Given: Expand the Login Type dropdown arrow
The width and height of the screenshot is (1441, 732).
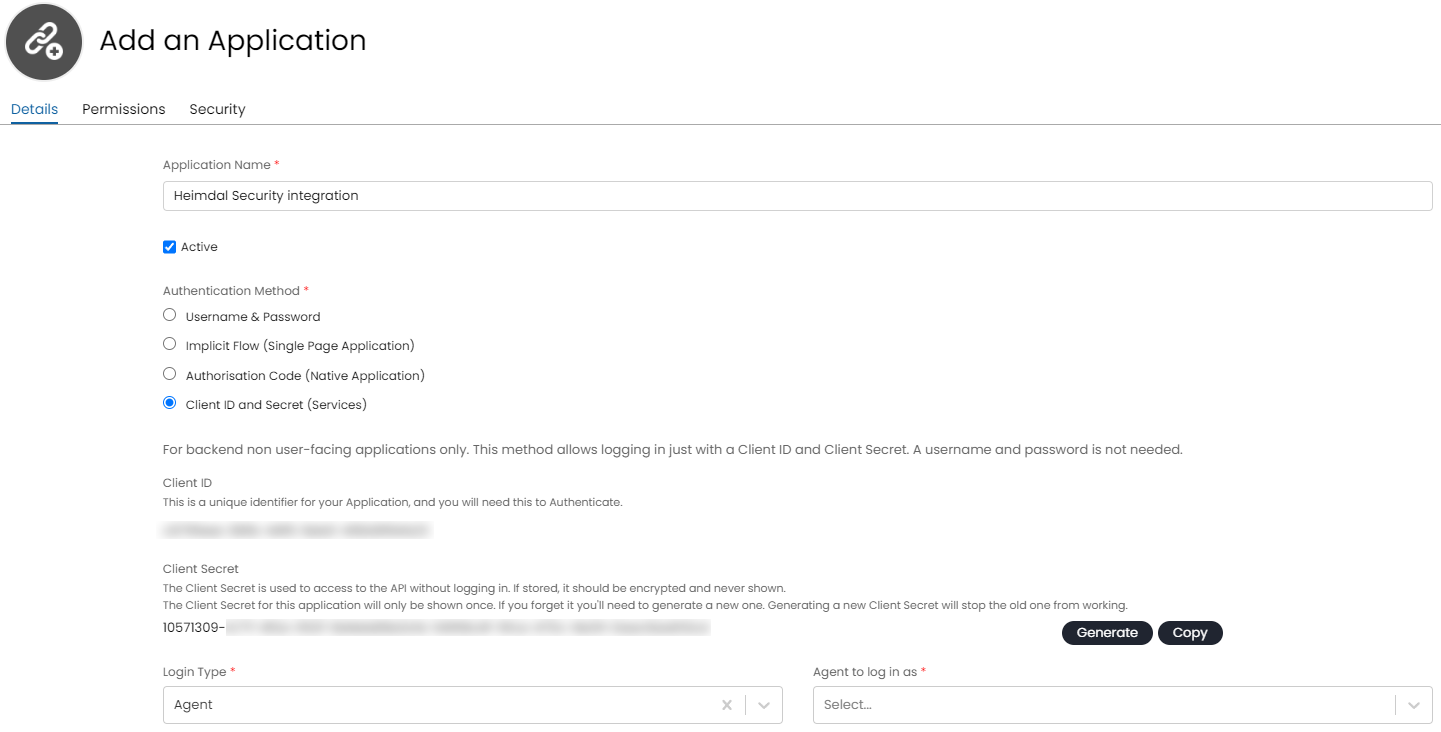Looking at the screenshot, I should point(764,705).
